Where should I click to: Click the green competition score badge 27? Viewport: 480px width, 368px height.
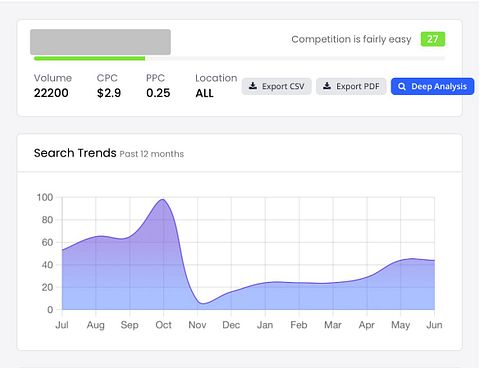433,39
